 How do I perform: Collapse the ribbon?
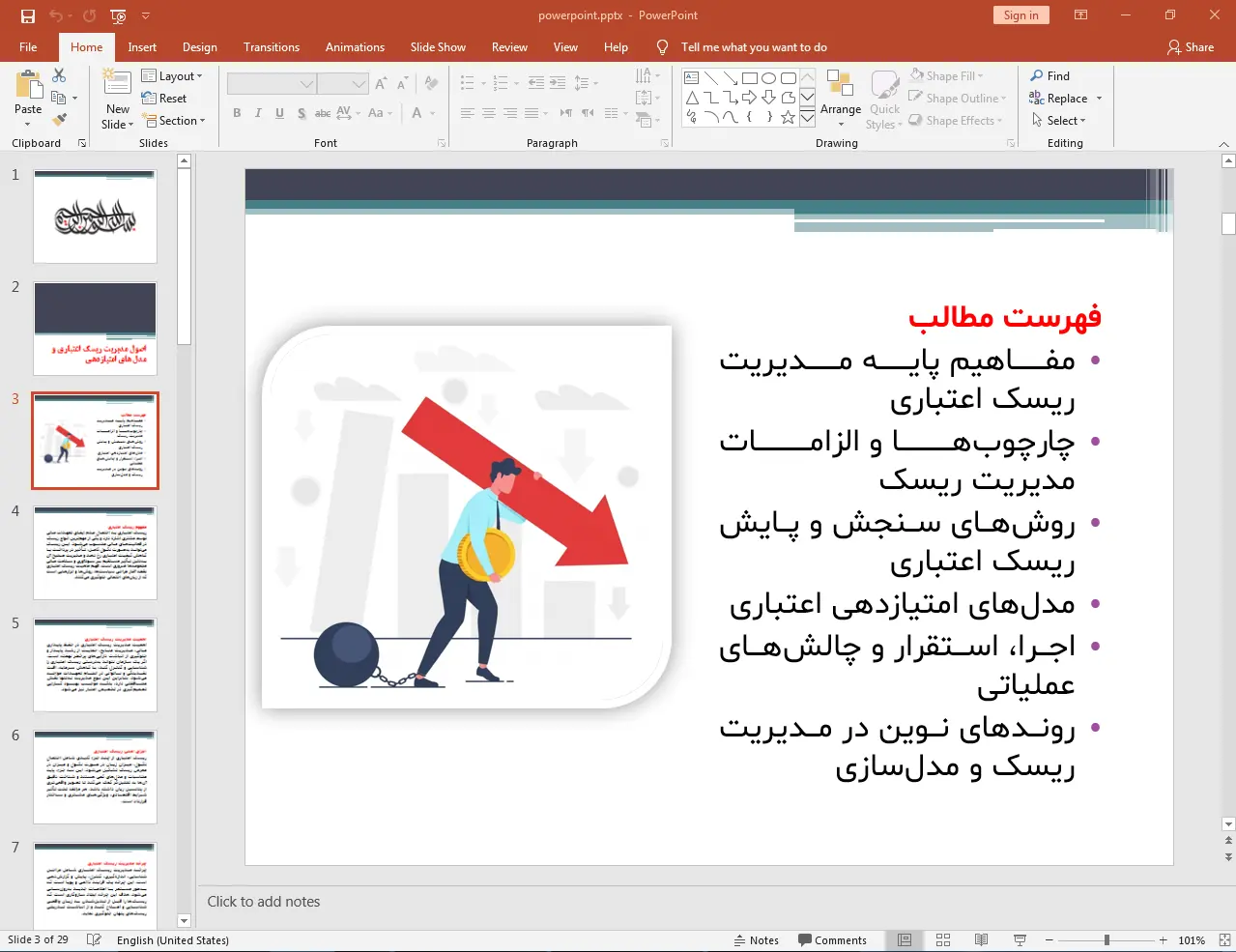coord(1223,144)
